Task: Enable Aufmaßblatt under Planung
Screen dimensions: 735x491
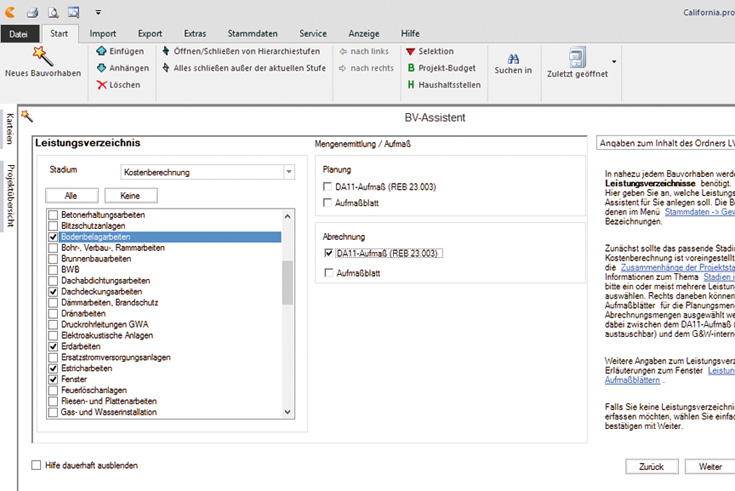Action: coord(329,203)
